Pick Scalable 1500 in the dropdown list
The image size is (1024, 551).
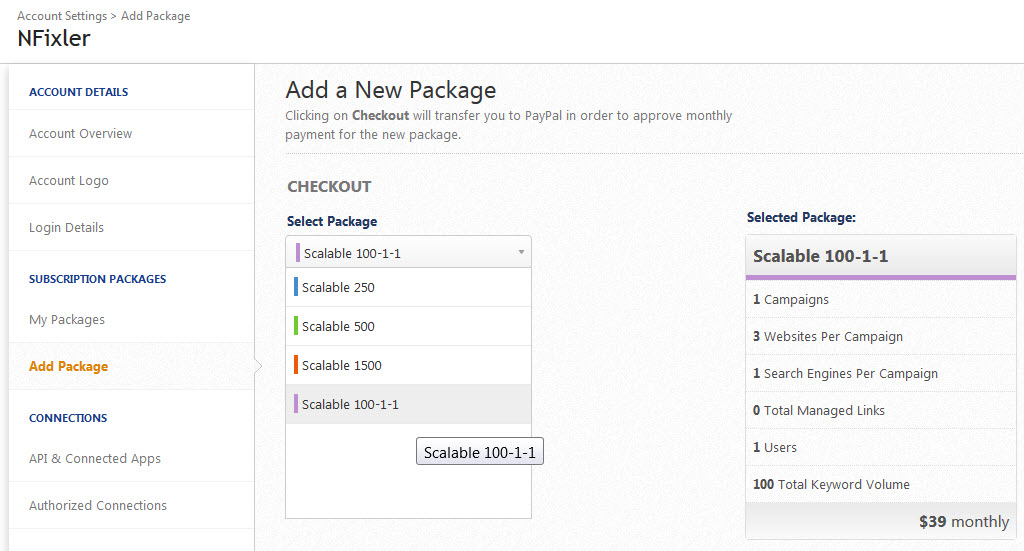click(x=341, y=366)
